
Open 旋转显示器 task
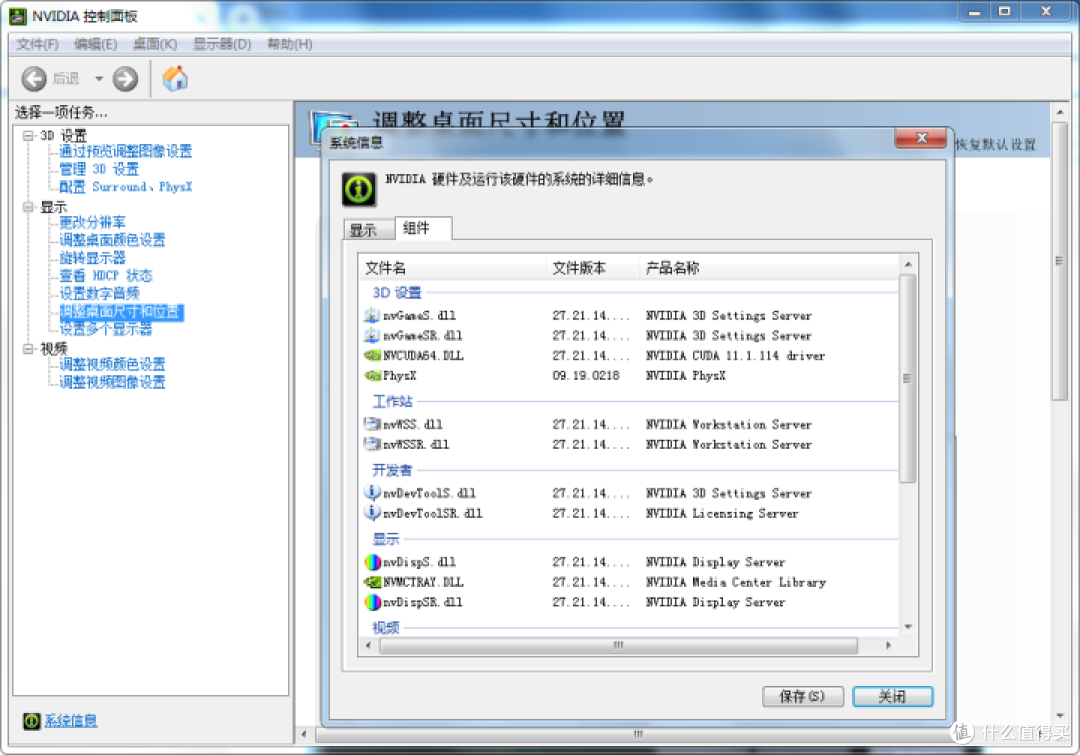click(92, 258)
